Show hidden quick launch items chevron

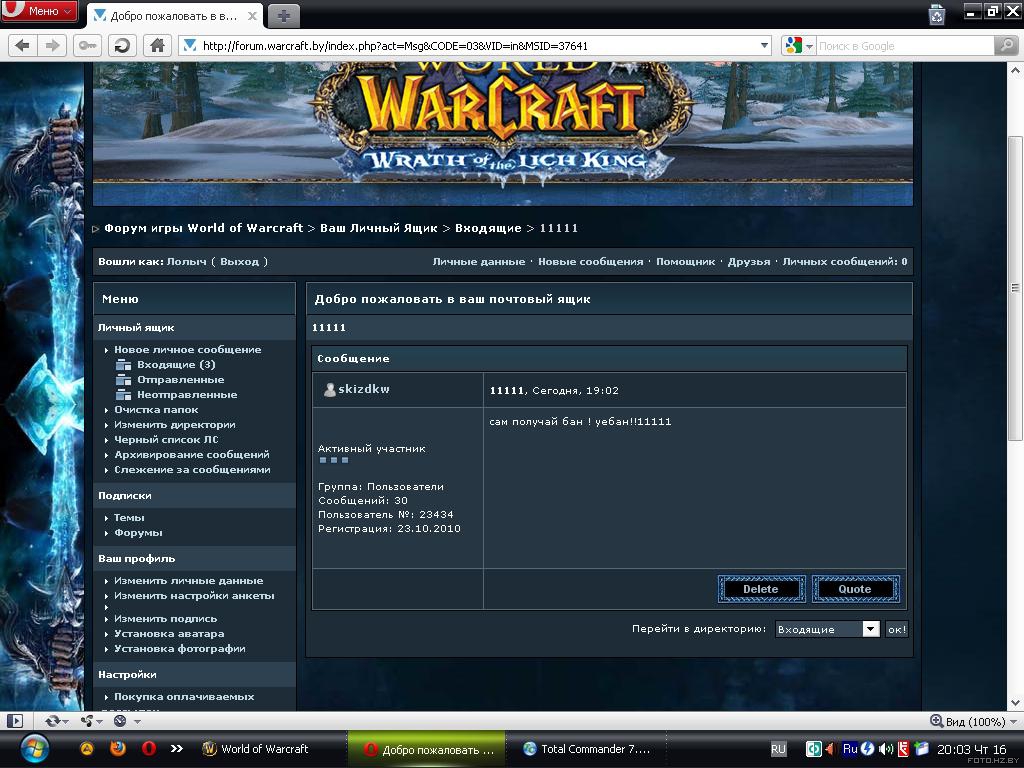176,748
